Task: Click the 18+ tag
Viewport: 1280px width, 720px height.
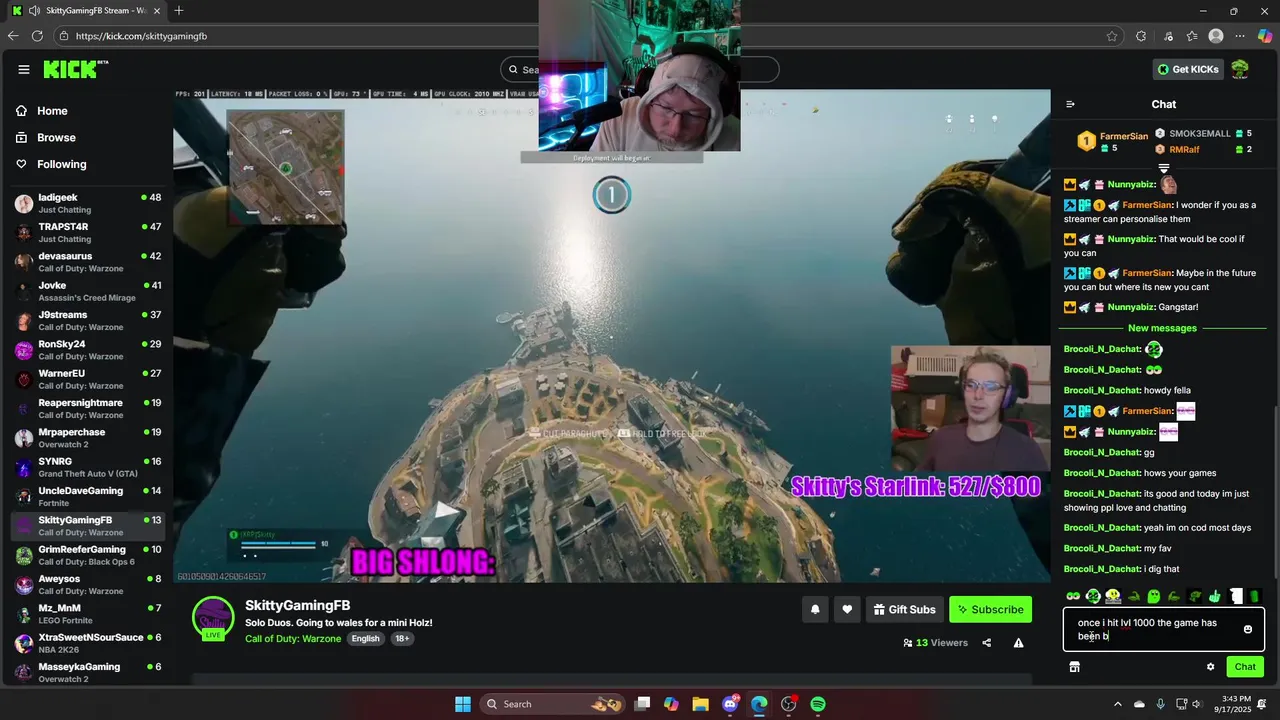Action: pyautogui.click(x=401, y=638)
